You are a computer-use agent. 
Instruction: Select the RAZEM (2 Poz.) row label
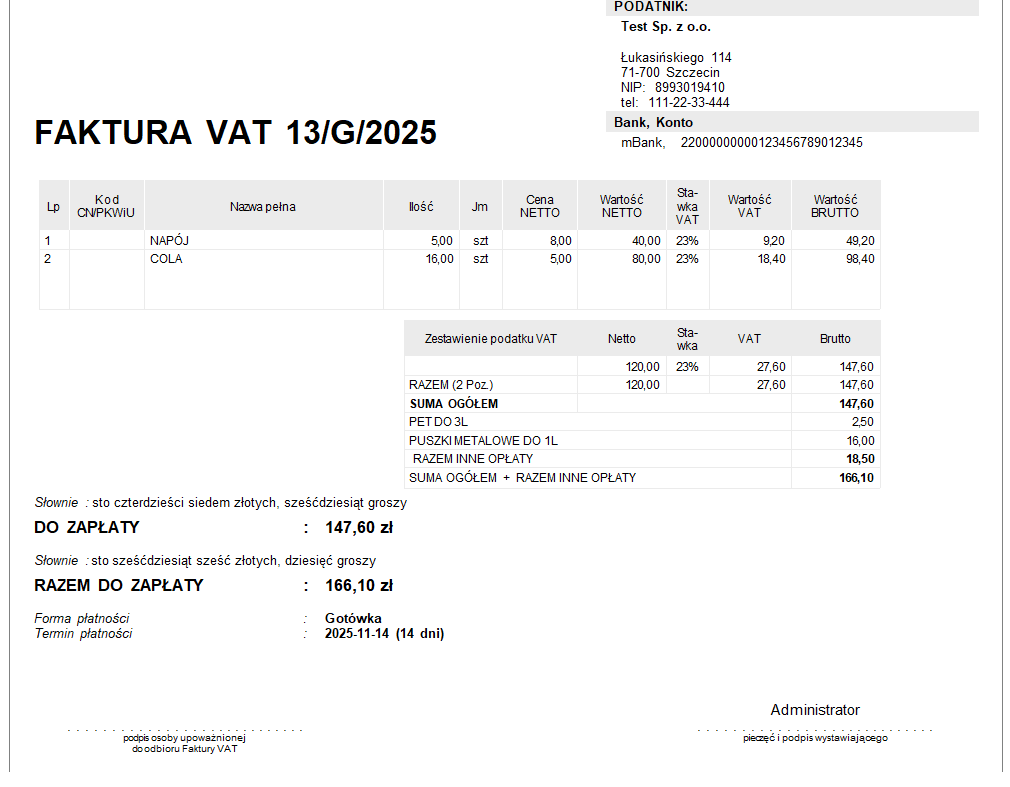coord(451,385)
